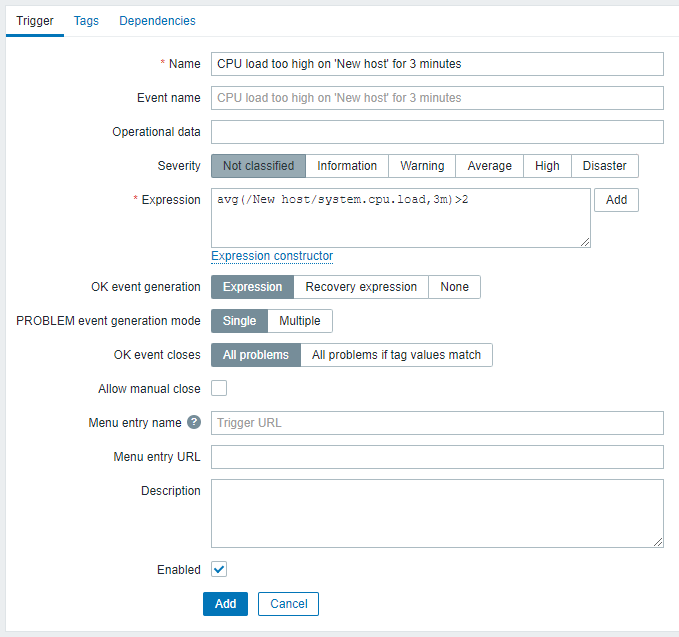Select the Trigger tab
Screen dimensions: 679x637
(x=35, y=21)
